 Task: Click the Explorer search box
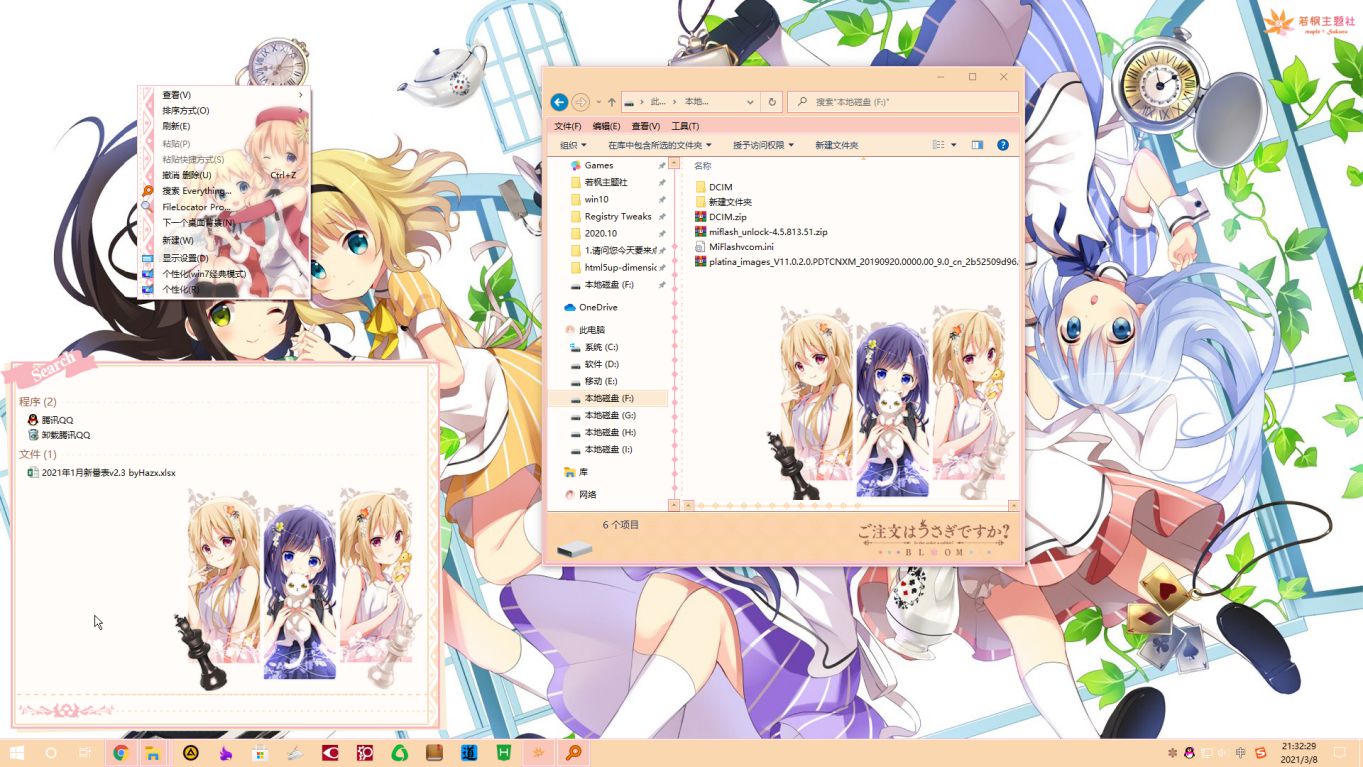[903, 102]
